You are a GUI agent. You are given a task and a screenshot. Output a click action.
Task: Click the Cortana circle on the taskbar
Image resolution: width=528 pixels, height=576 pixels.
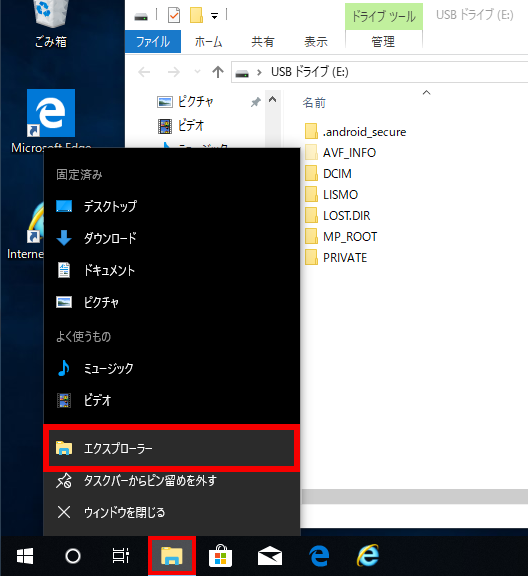point(73,556)
